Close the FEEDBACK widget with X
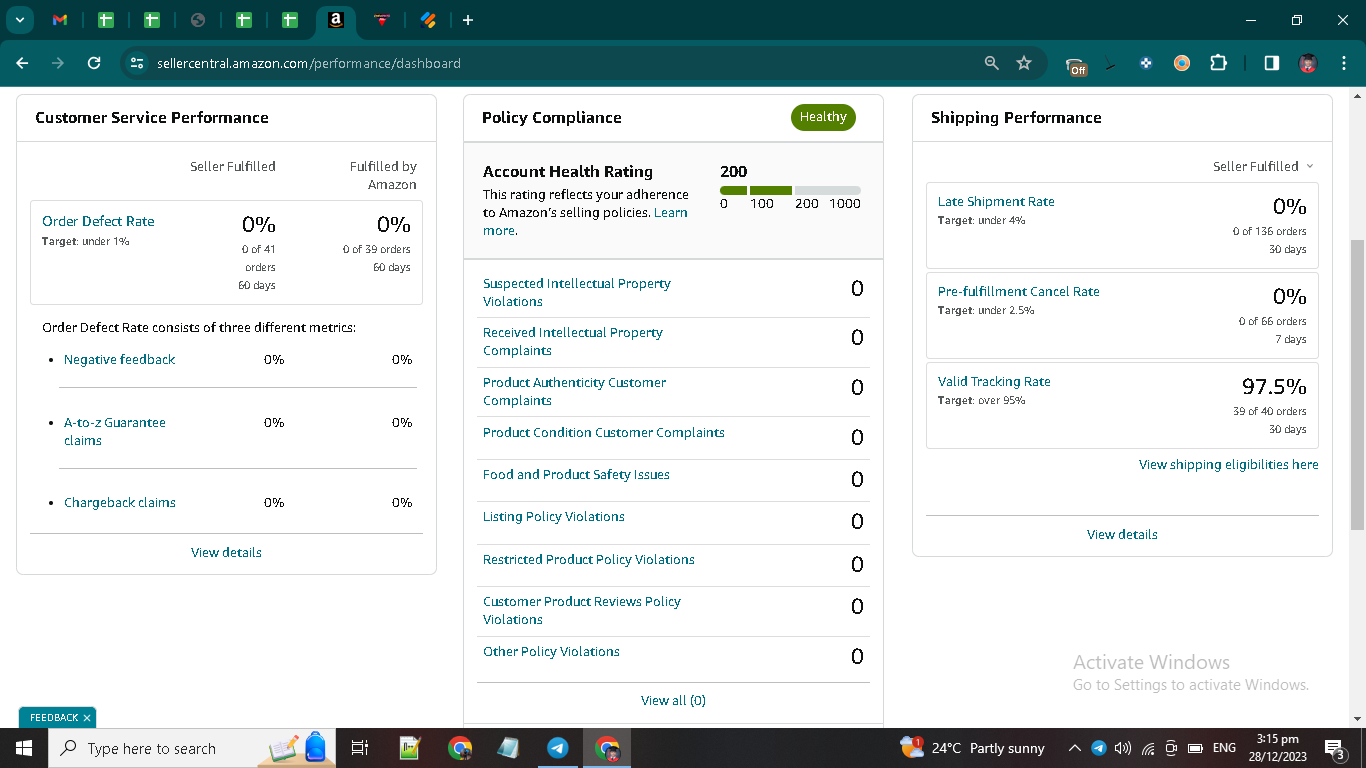 pos(87,718)
